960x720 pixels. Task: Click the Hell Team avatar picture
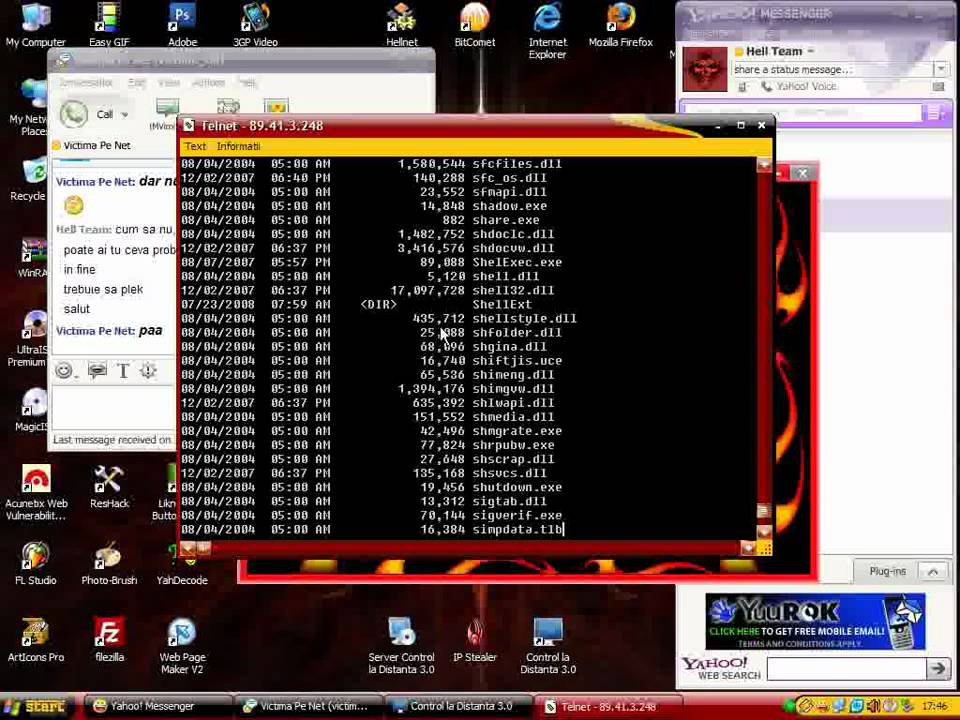tap(705, 69)
